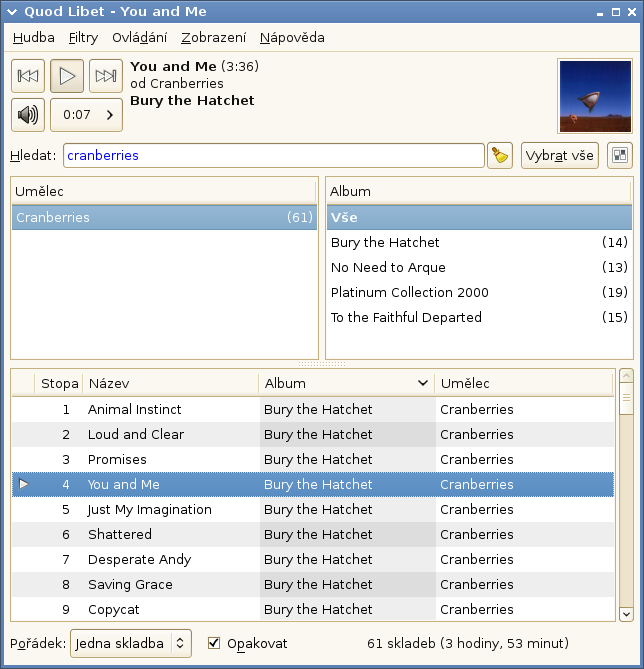The width and height of the screenshot is (644, 669).
Task: Open the Nápověda menu
Action: pyautogui.click(x=292, y=38)
